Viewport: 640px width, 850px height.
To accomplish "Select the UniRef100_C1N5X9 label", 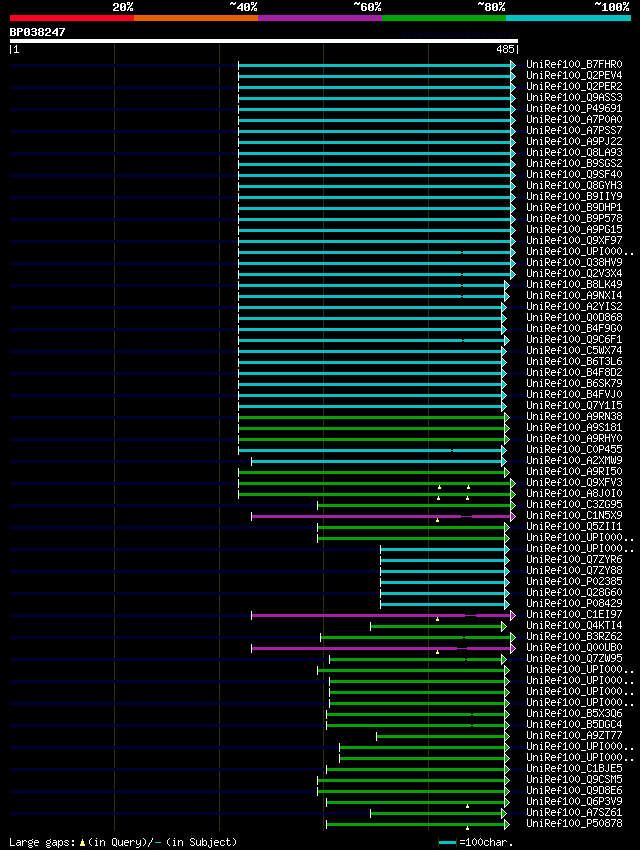I will point(574,516).
